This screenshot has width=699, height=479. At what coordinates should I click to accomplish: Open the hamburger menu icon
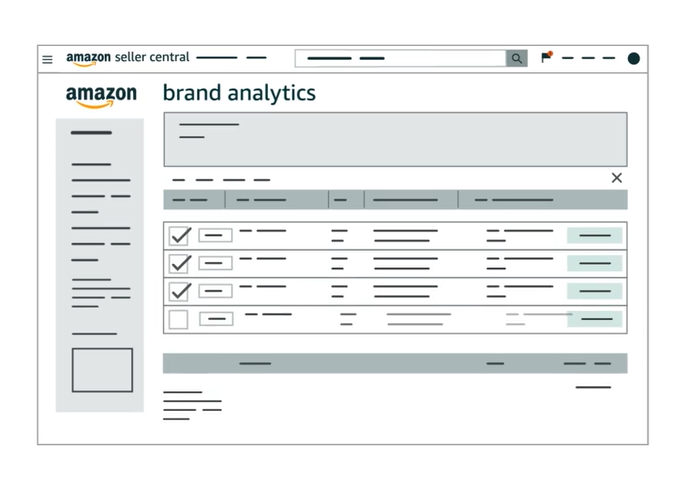click(x=47, y=59)
